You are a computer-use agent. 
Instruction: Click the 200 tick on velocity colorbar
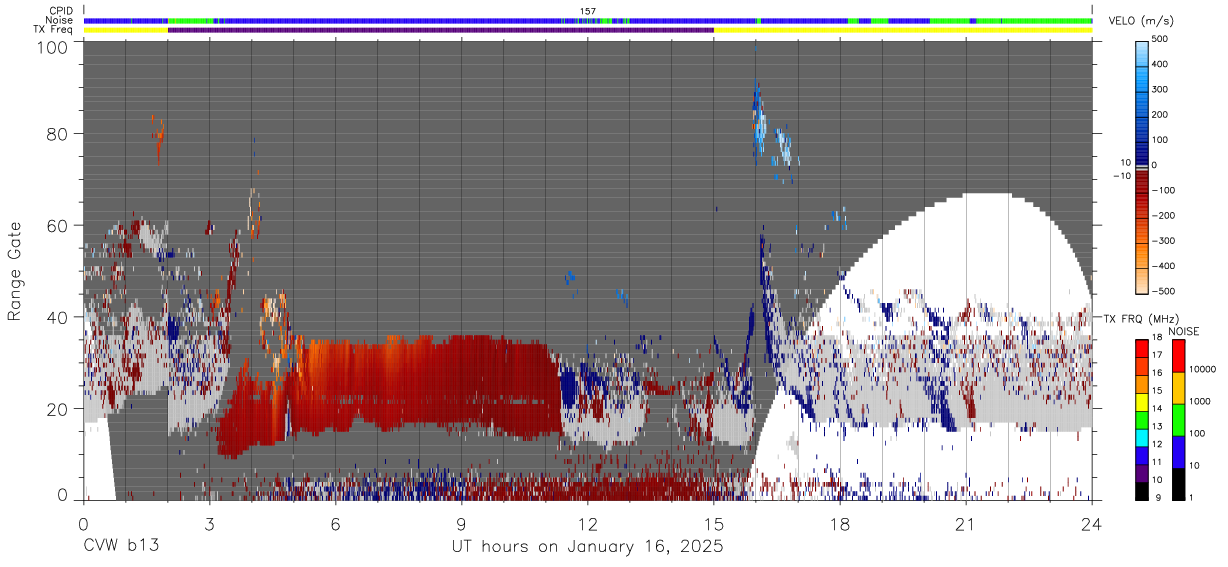pyautogui.click(x=1161, y=114)
